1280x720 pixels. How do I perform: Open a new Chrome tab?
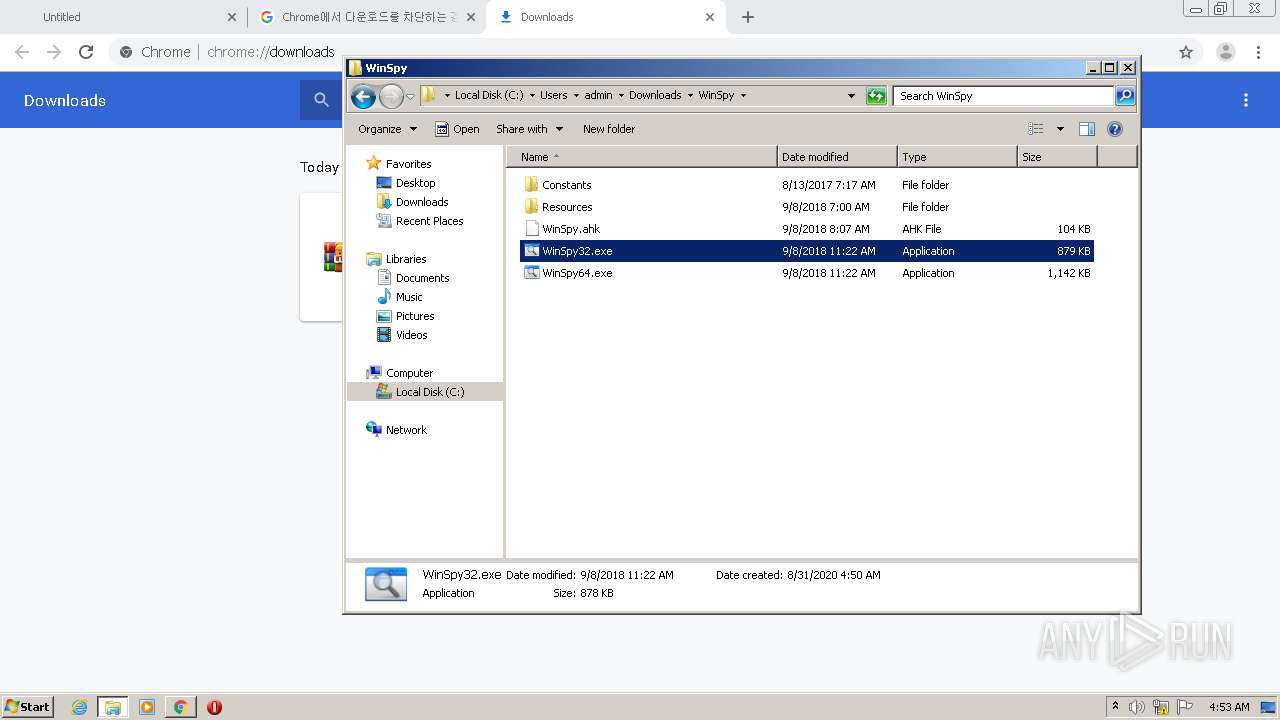[x=748, y=17]
